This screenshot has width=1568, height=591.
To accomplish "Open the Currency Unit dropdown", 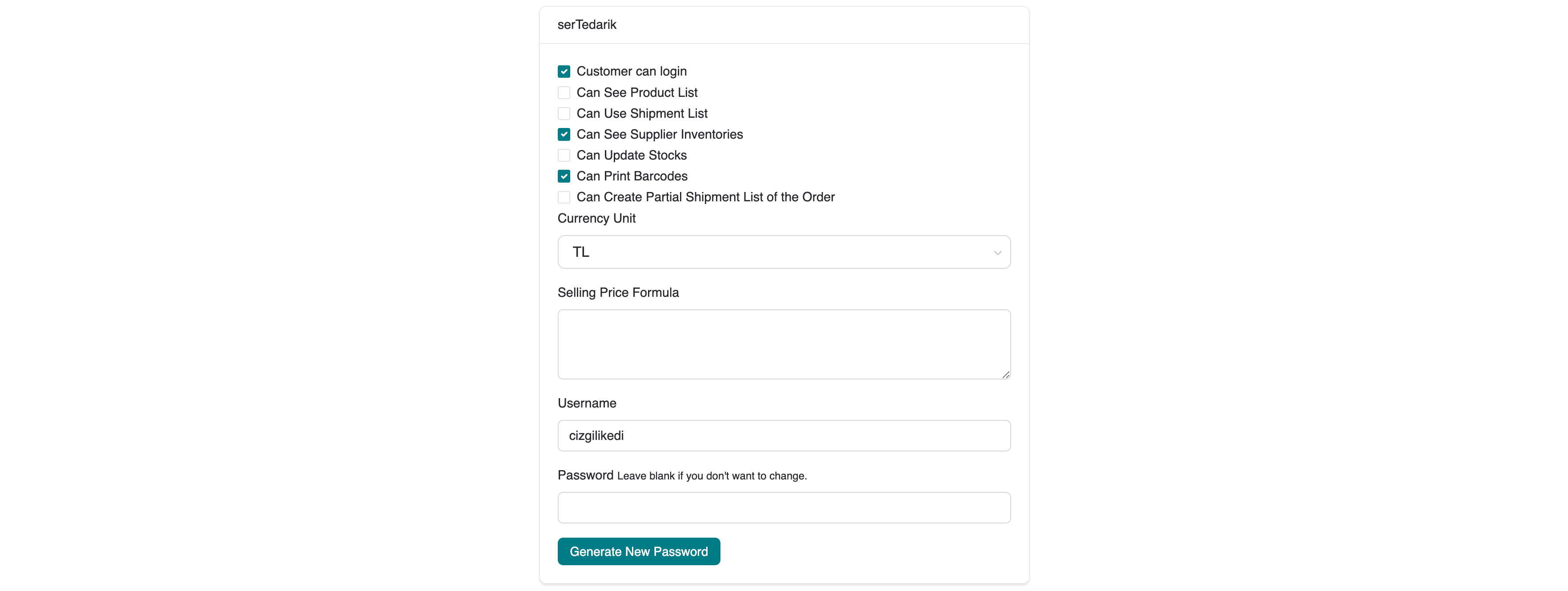I will click(x=784, y=252).
